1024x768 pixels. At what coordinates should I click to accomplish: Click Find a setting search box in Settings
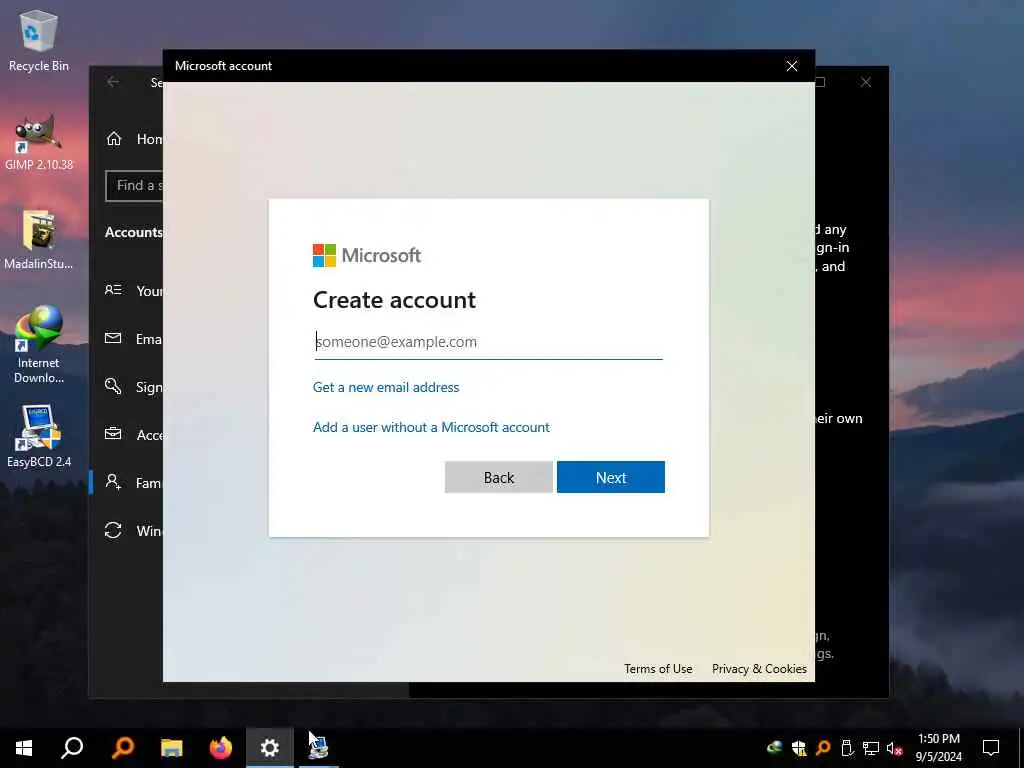point(134,185)
